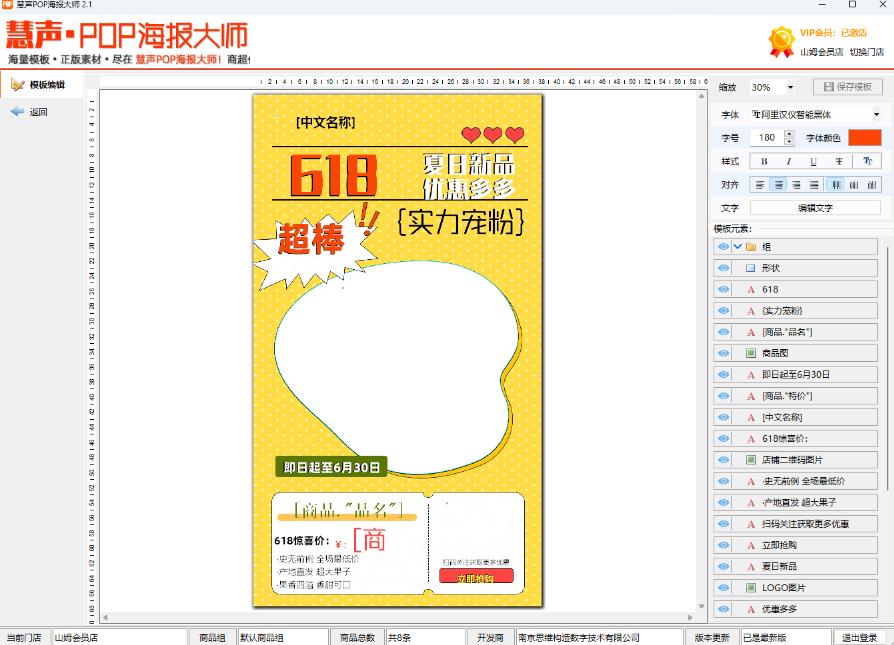Image resolution: width=894 pixels, height=645 pixels.
Task: Click the 字号 font size field
Action: [x=768, y=138]
